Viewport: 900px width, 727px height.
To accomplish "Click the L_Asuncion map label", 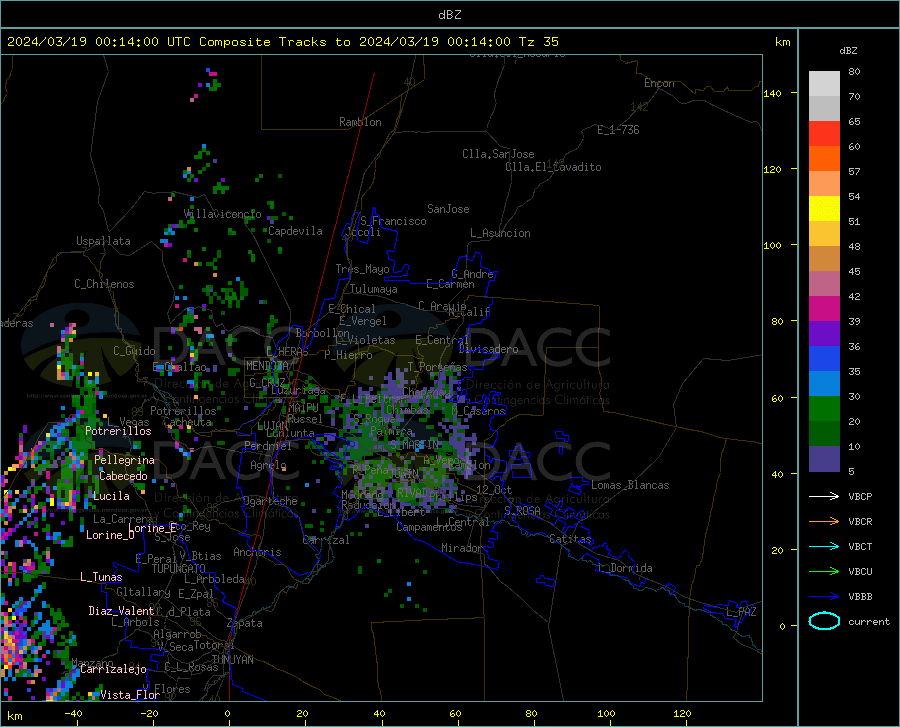I will [x=500, y=233].
